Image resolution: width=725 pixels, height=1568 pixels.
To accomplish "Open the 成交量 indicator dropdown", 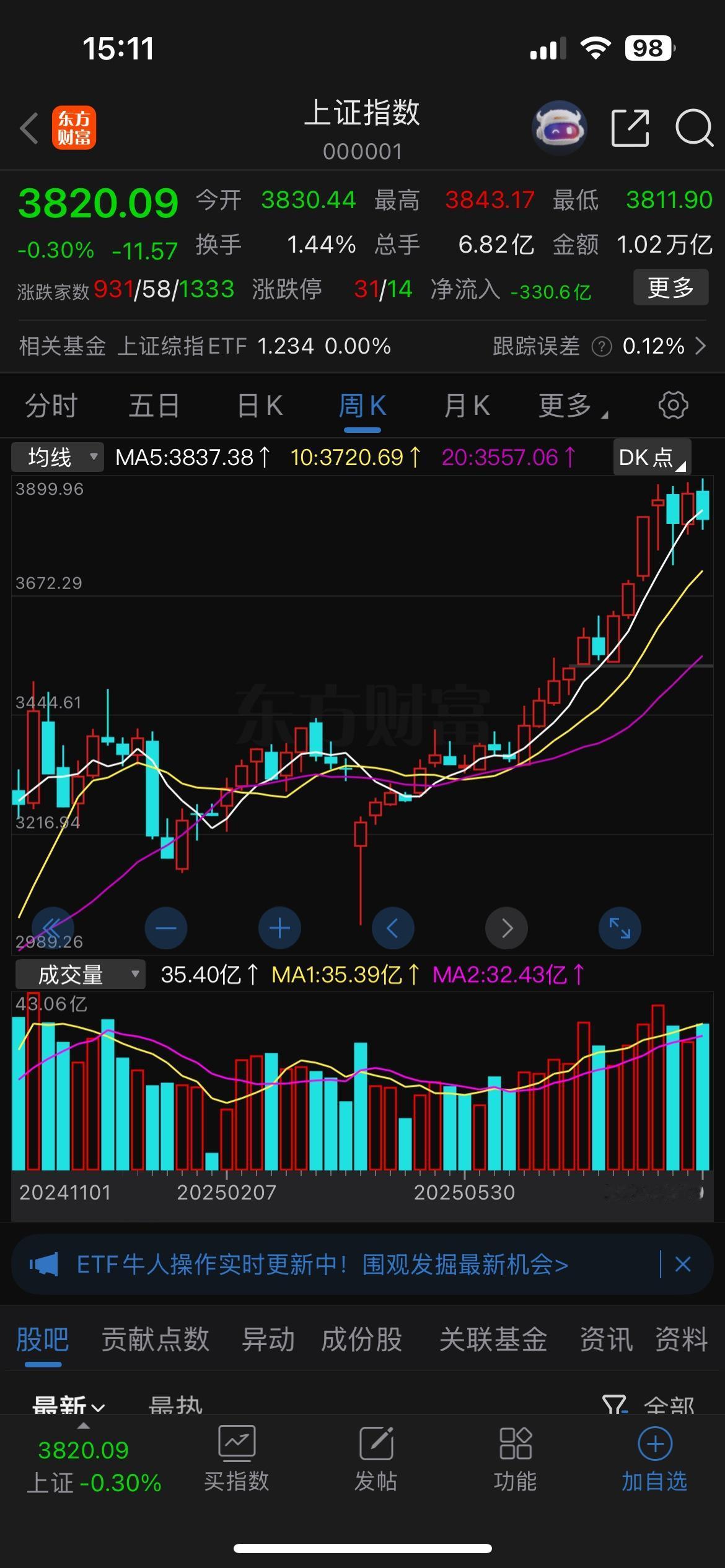I will [x=81, y=975].
